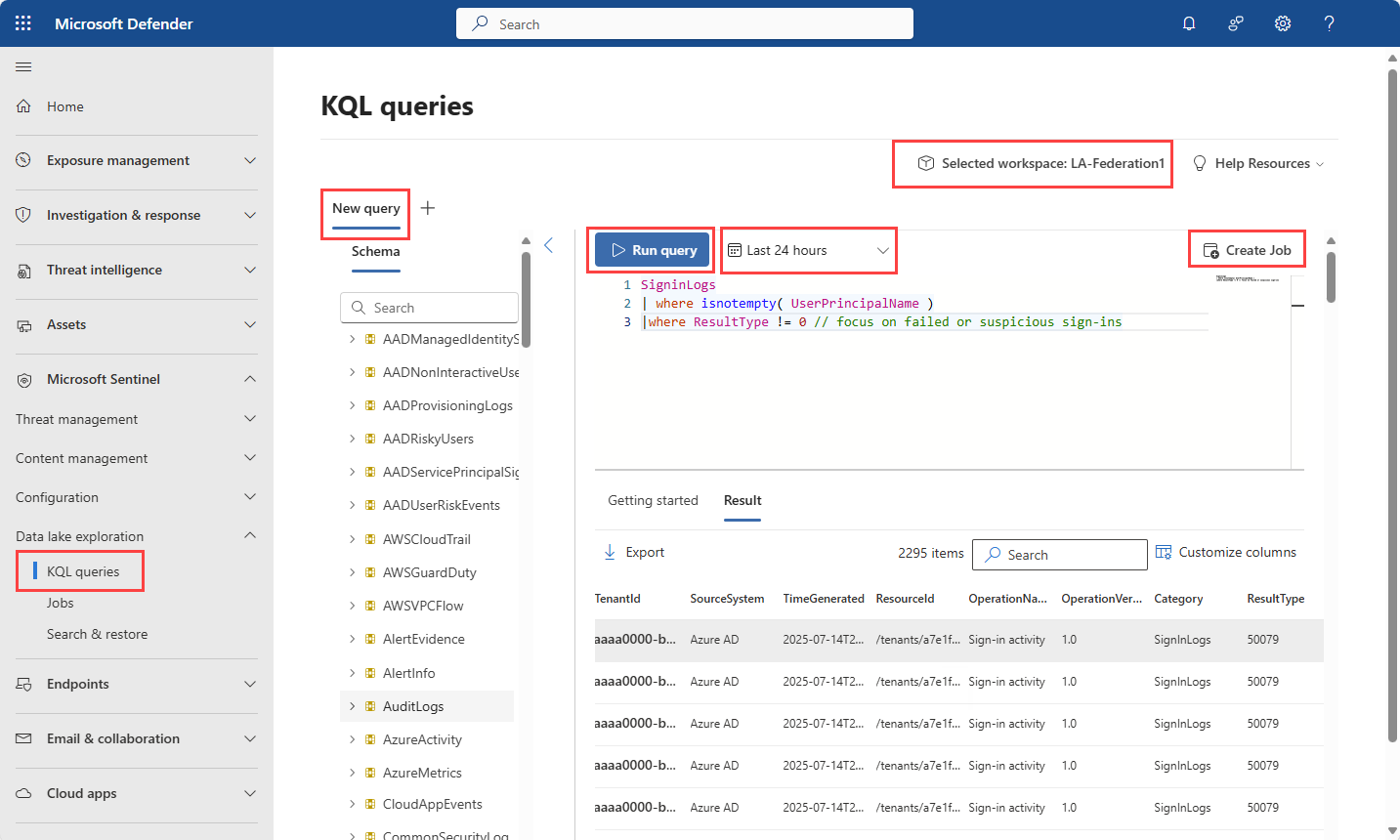The image size is (1400, 840).
Task: Click the Help Resources lightbulb icon
Action: point(1200,163)
